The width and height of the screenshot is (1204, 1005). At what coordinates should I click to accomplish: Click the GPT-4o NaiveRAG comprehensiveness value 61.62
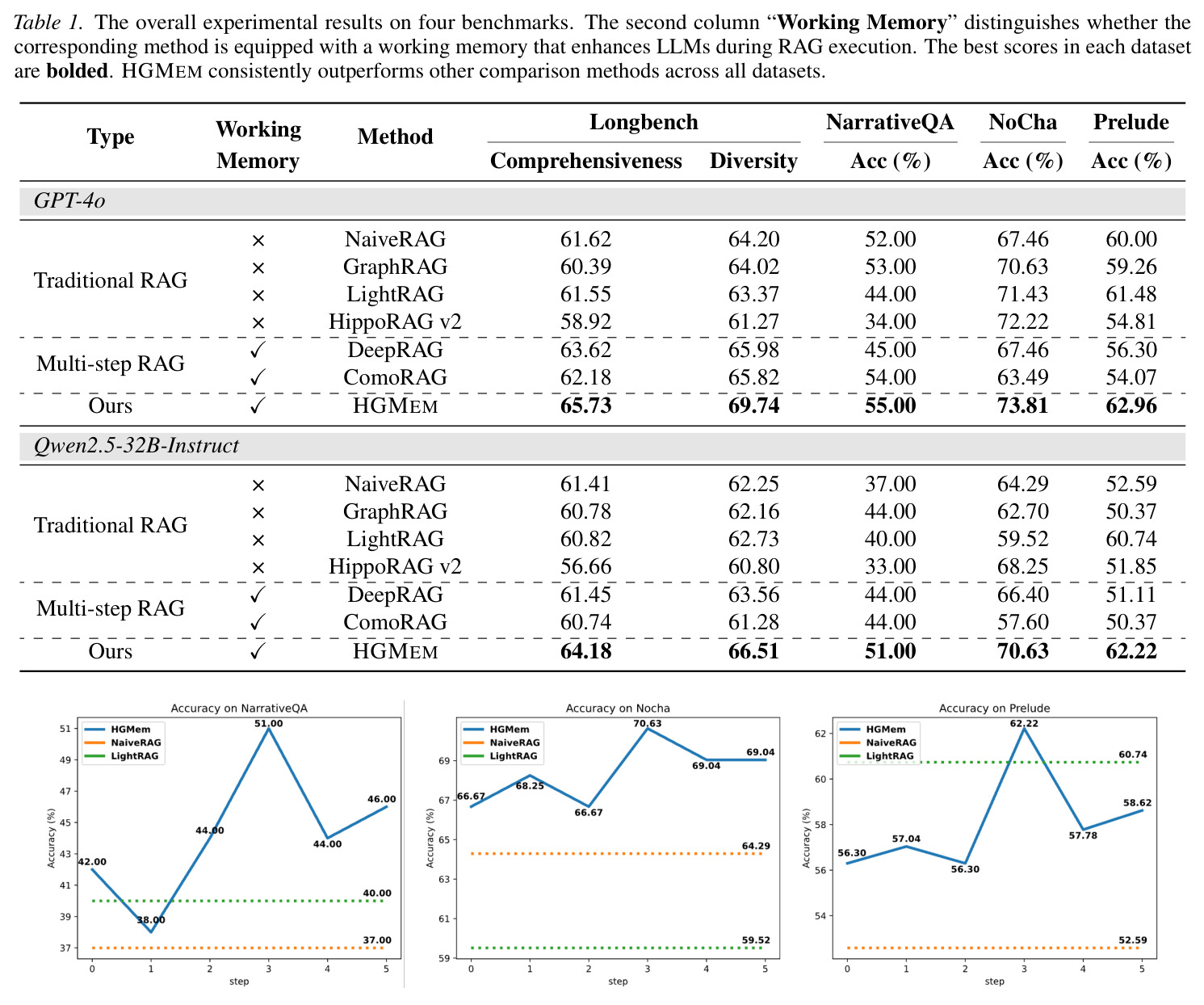(586, 239)
